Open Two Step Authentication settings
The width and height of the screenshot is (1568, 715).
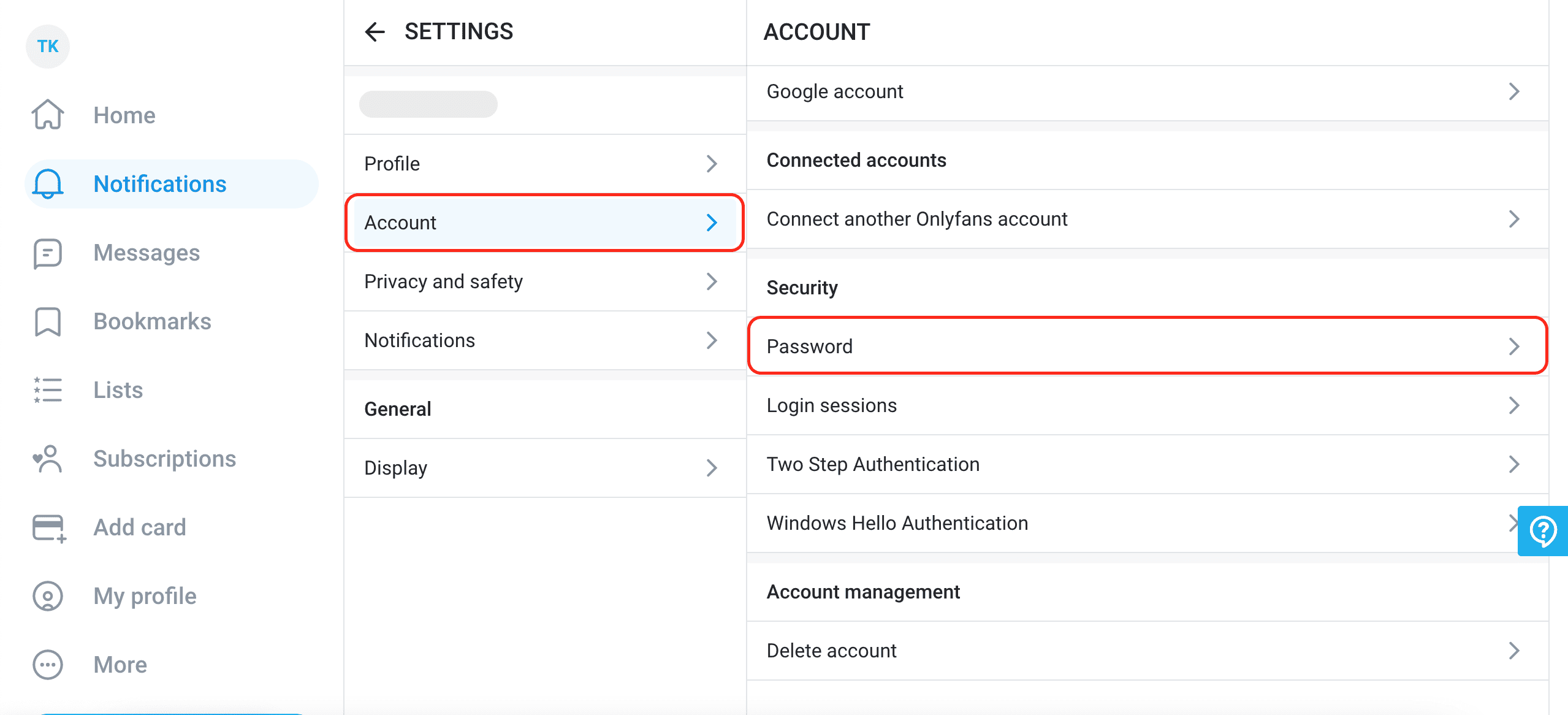point(1146,464)
